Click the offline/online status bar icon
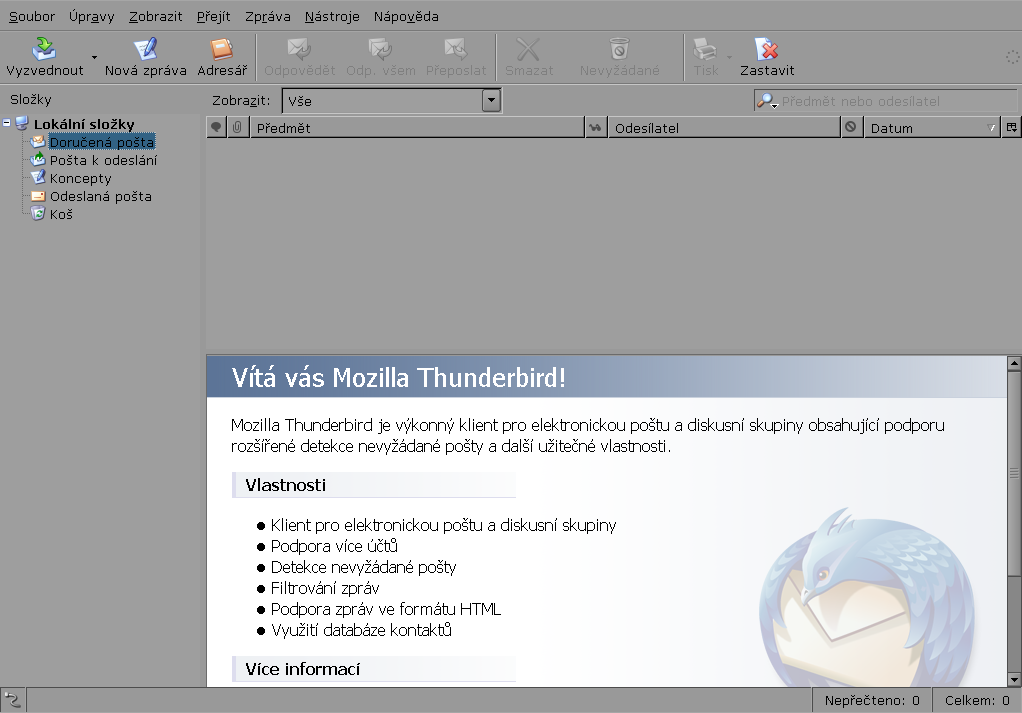 point(13,701)
